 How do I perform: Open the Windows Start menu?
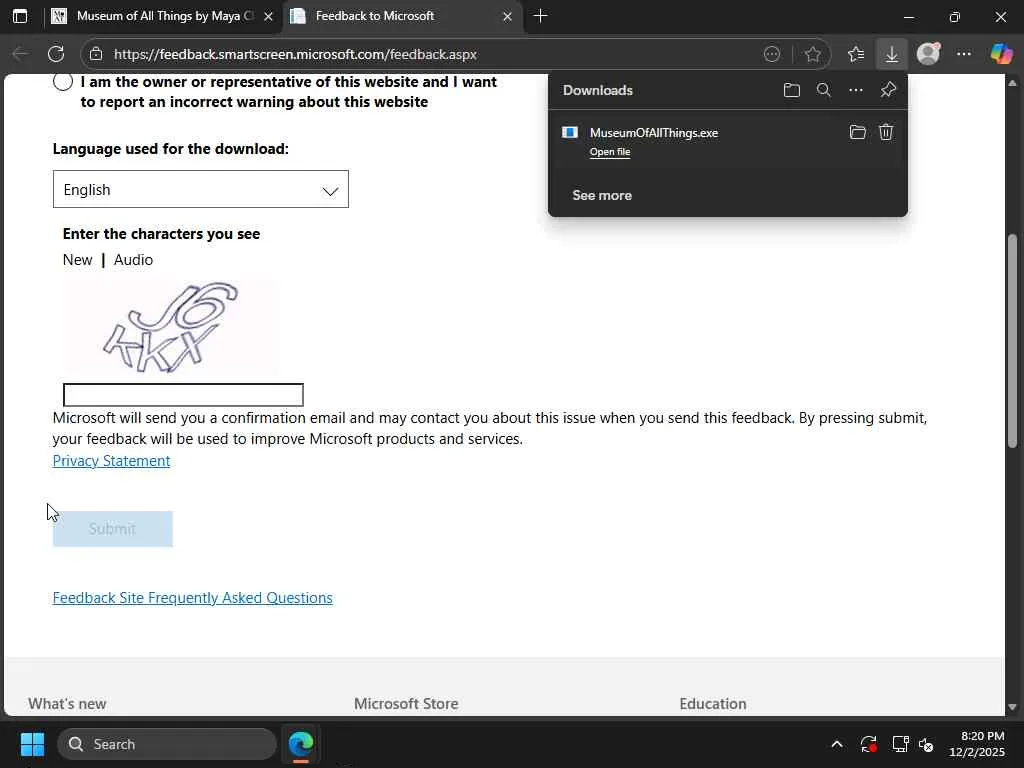[32, 744]
